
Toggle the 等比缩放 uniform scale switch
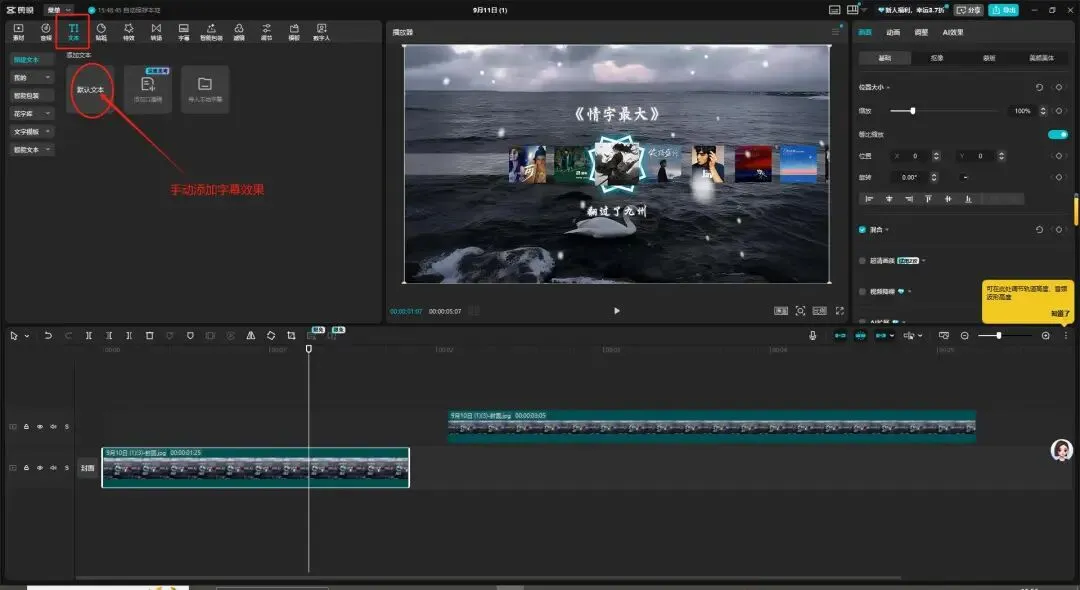pos(1057,134)
